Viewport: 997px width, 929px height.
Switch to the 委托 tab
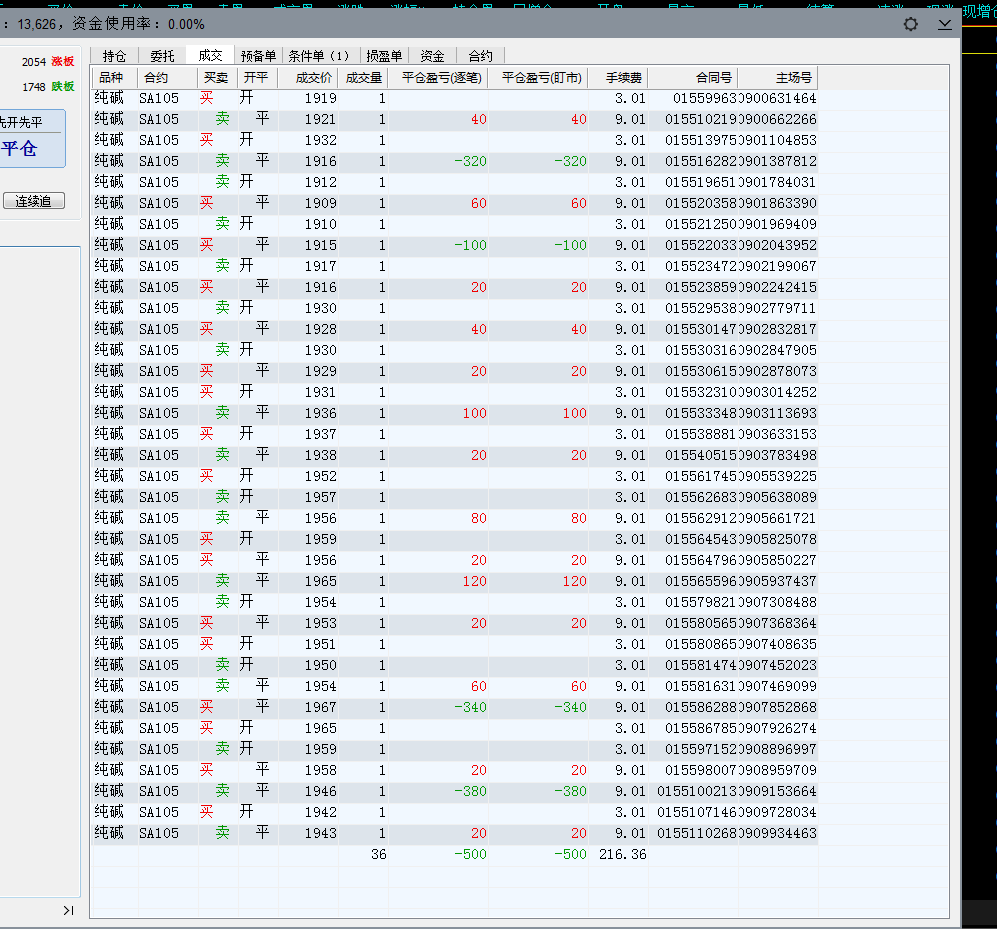point(162,56)
